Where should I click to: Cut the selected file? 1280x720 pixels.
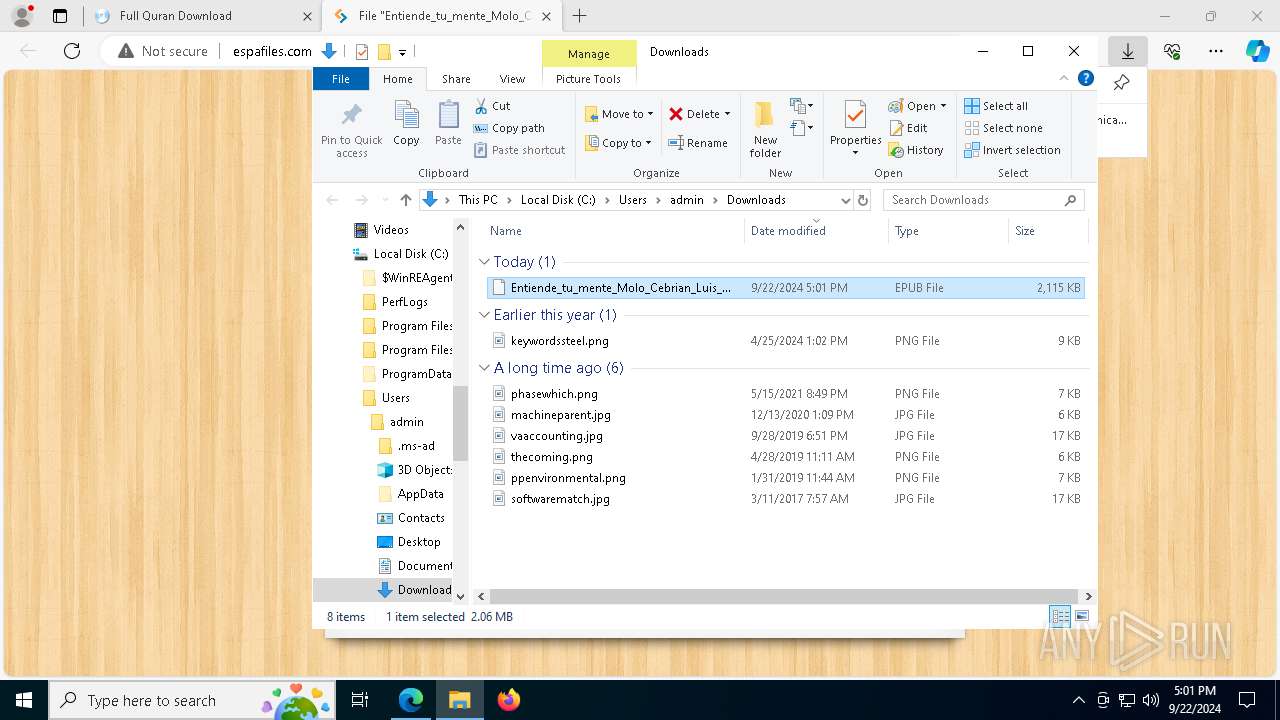[x=492, y=106]
